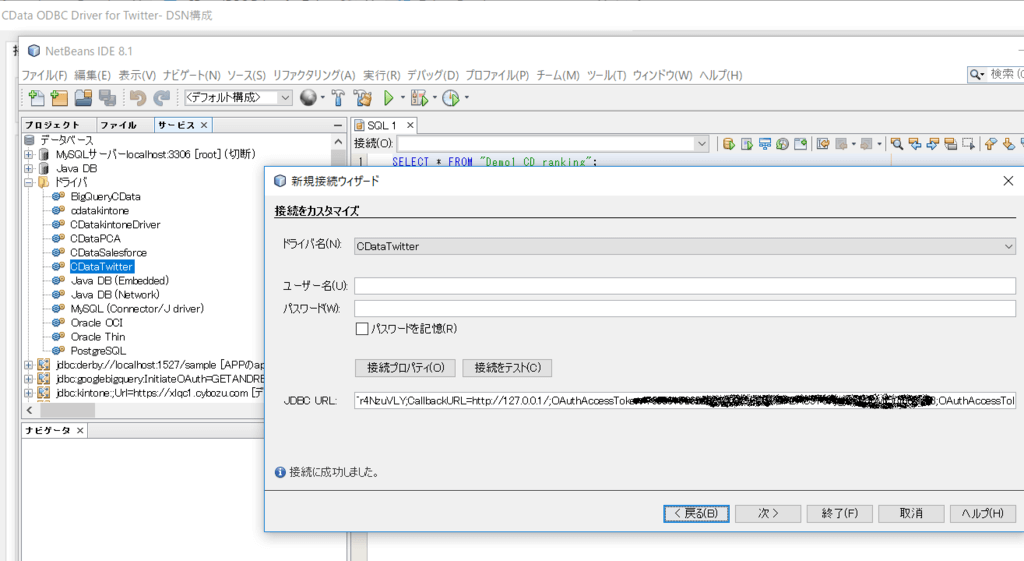Image resolution: width=1024 pixels, height=561 pixels.
Task: Click the 接続プロパティ(O) button
Action: [x=406, y=368]
